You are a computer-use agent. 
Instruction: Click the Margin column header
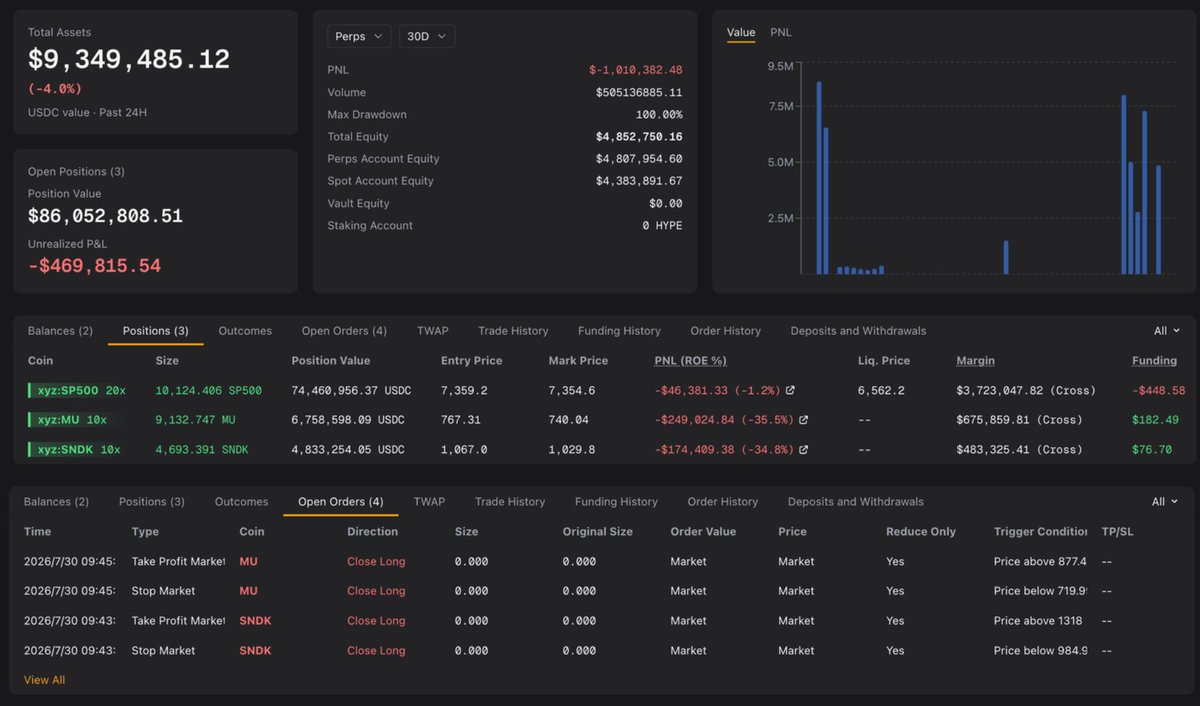pyautogui.click(x=975, y=361)
